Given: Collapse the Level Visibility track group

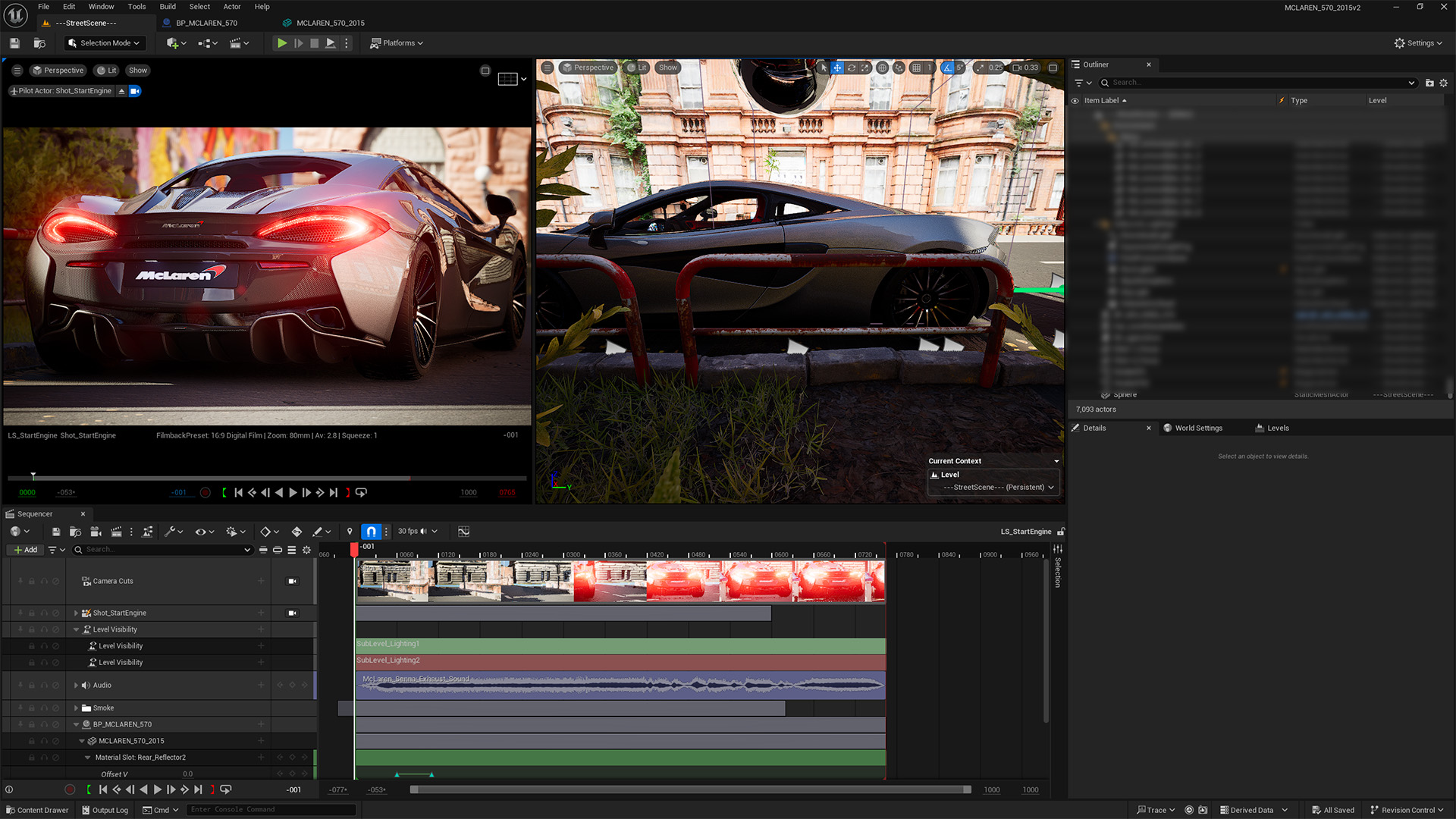Looking at the screenshot, I should (x=76, y=629).
